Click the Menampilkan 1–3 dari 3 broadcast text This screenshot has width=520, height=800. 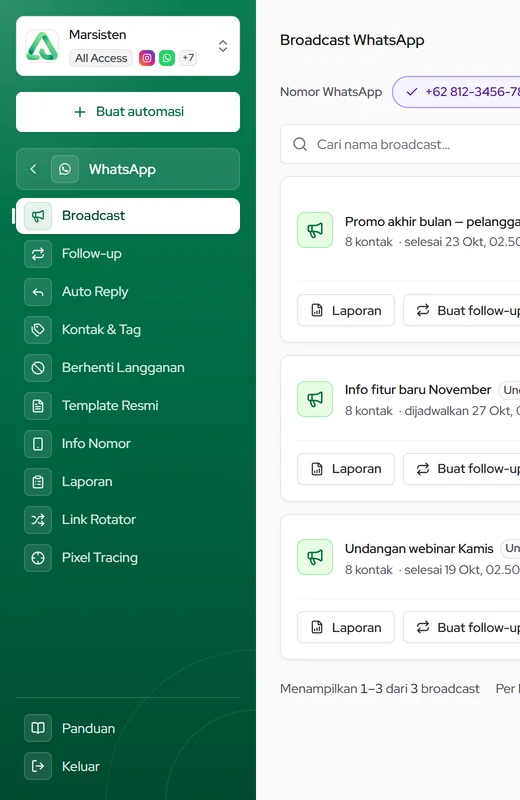coord(380,689)
